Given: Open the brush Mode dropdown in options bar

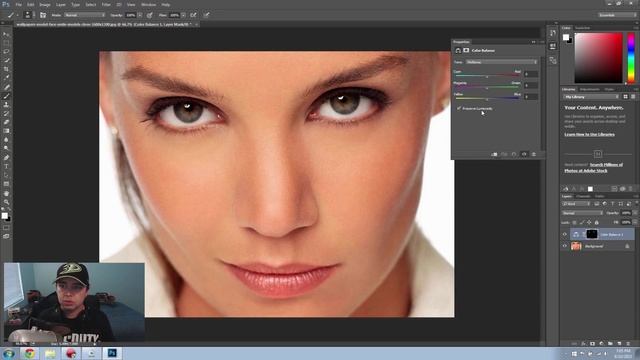Looking at the screenshot, I should 84,15.
